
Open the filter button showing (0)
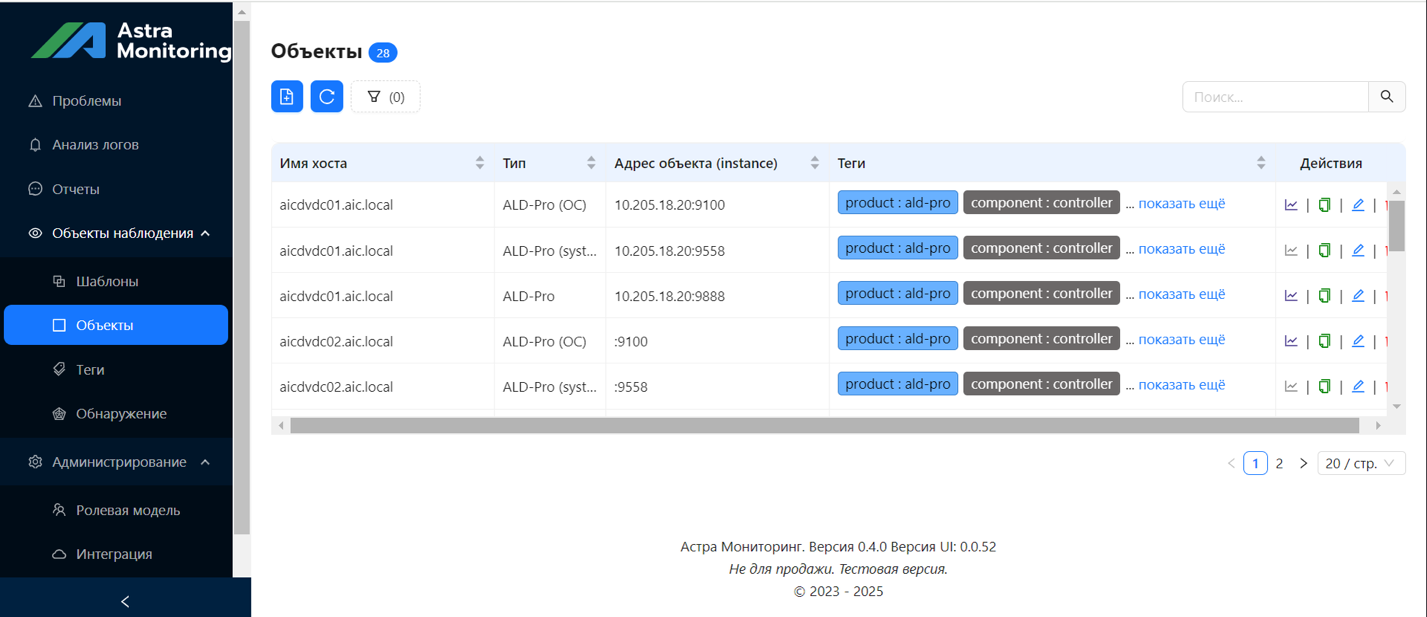coord(386,97)
